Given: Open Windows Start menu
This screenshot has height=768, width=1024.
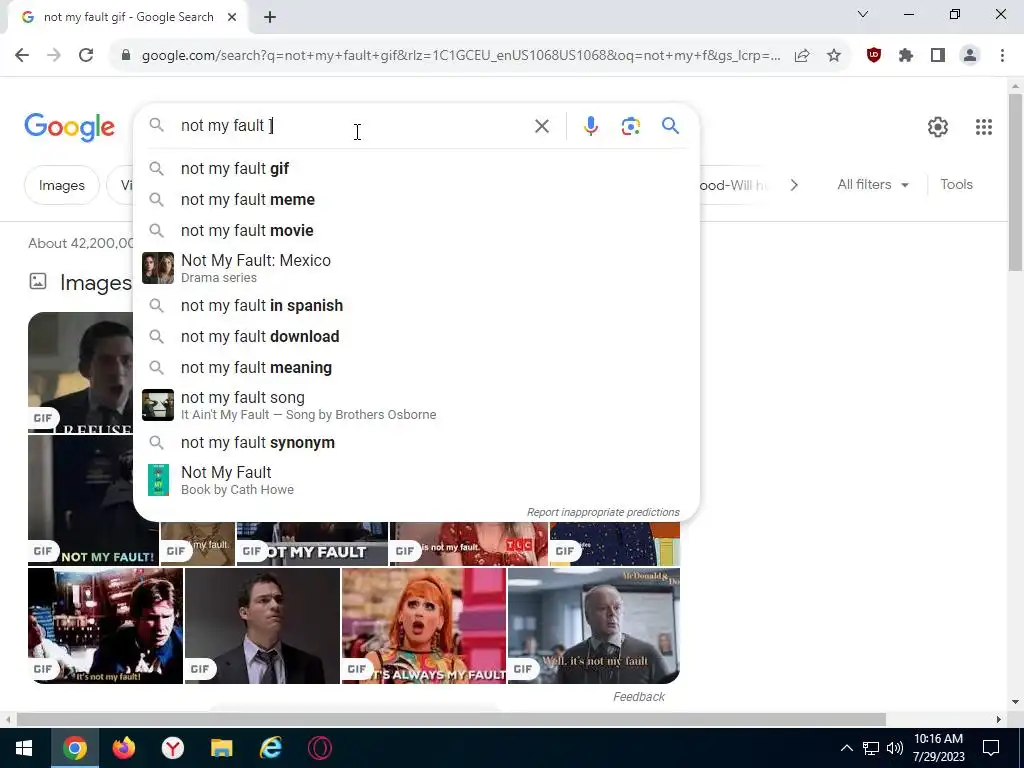Looking at the screenshot, I should [x=24, y=748].
